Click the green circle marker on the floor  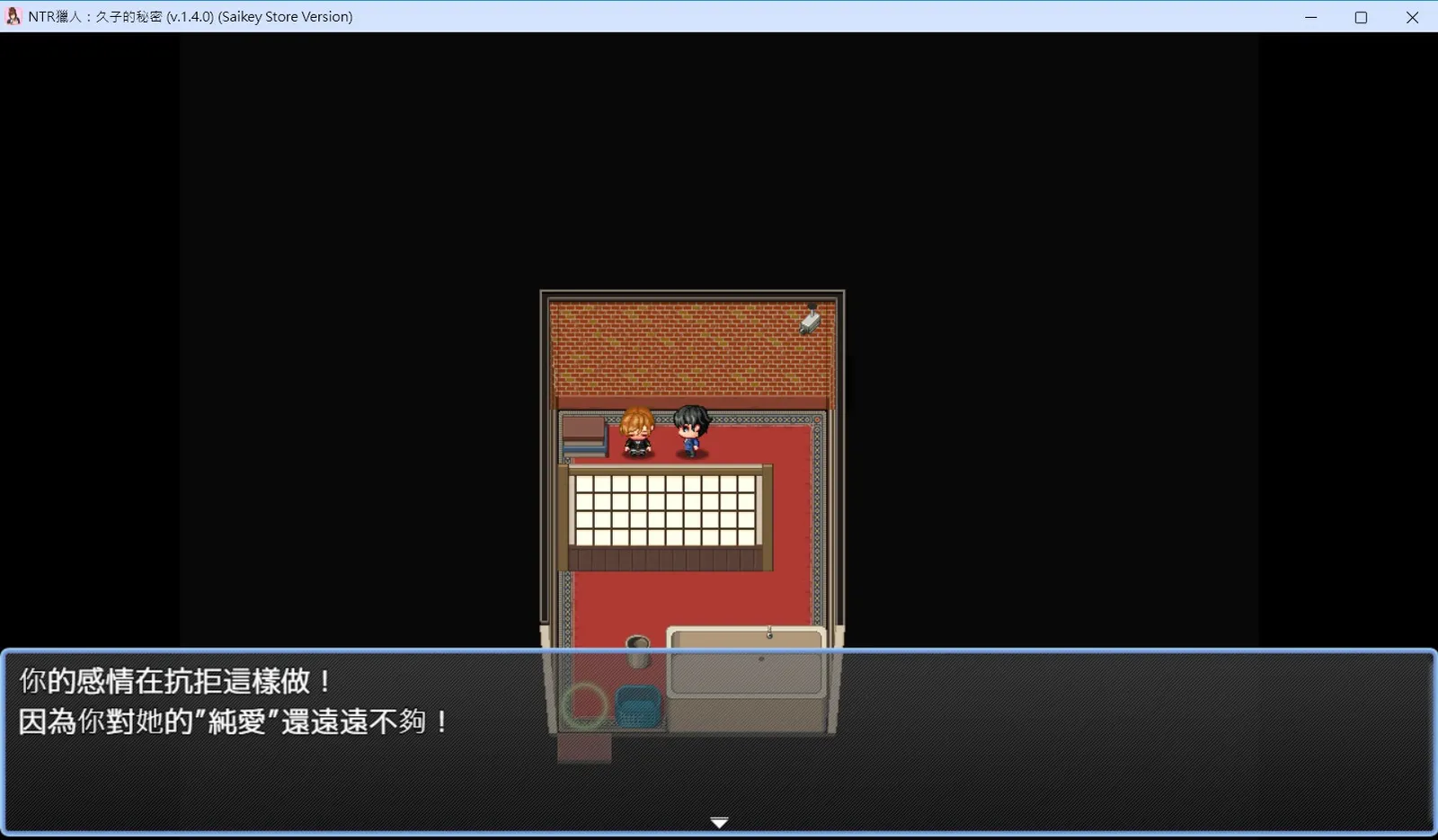tap(584, 705)
